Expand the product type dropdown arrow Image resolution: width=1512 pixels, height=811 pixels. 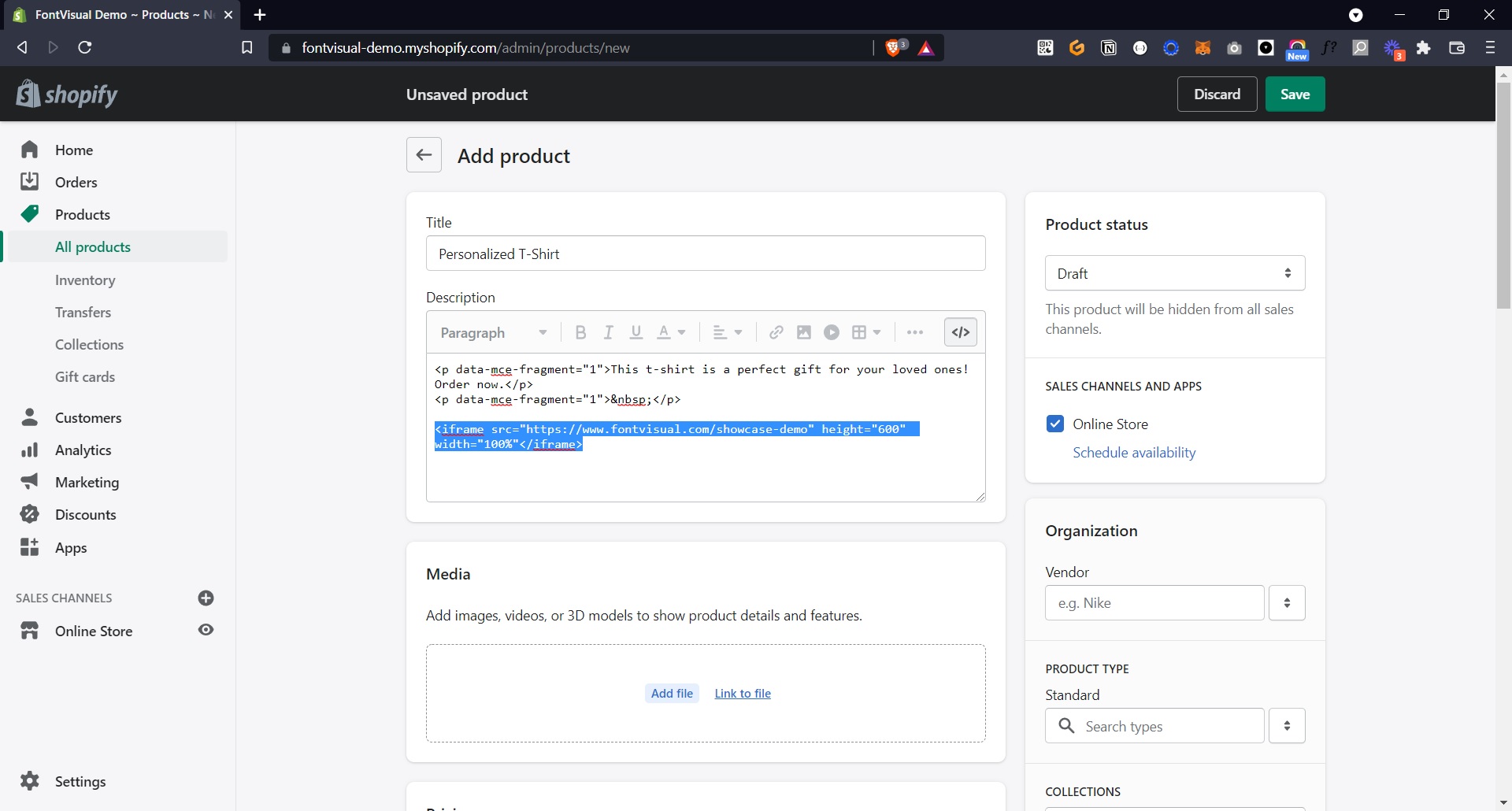(1287, 726)
